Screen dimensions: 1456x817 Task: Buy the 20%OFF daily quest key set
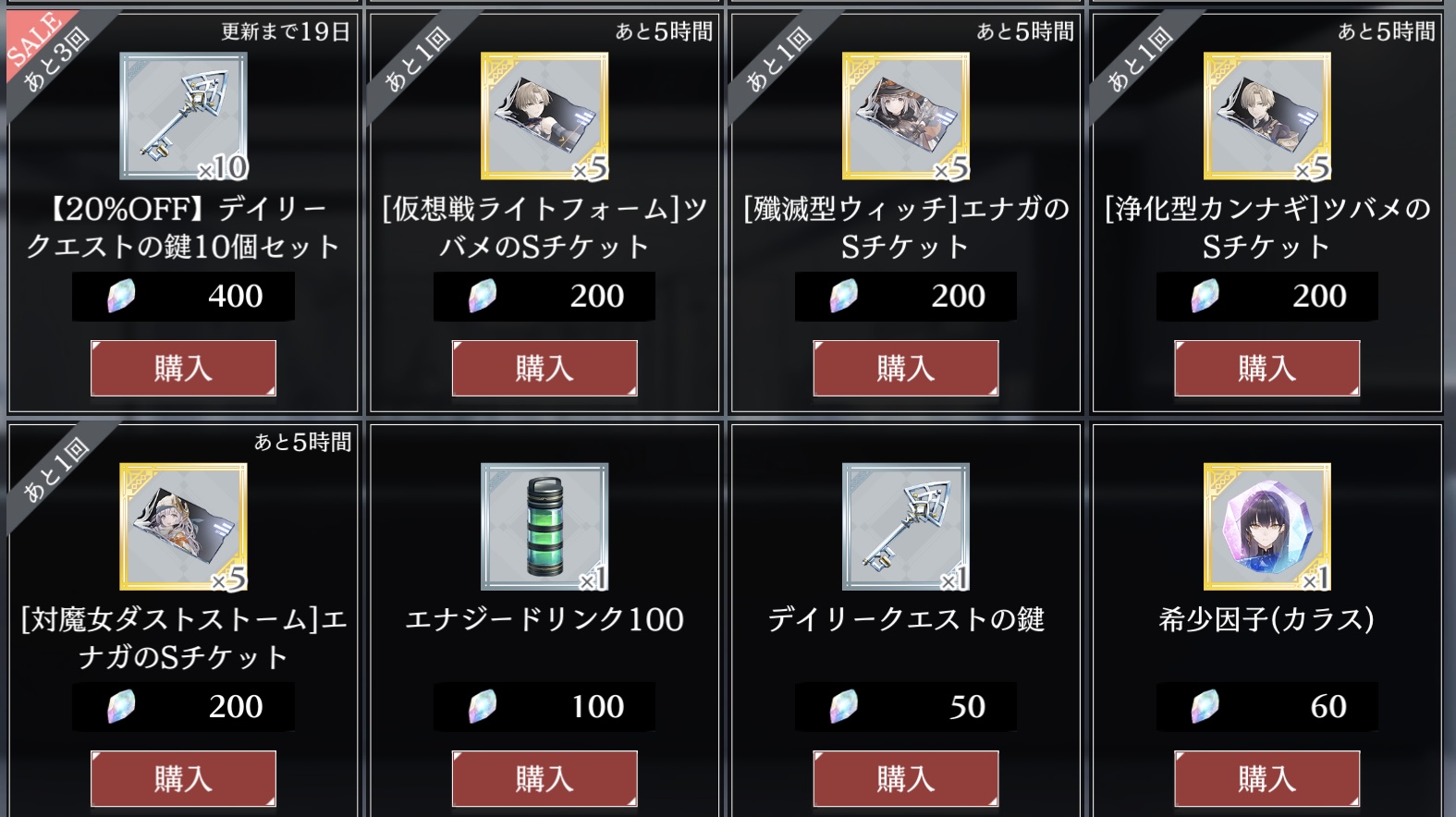click(183, 368)
